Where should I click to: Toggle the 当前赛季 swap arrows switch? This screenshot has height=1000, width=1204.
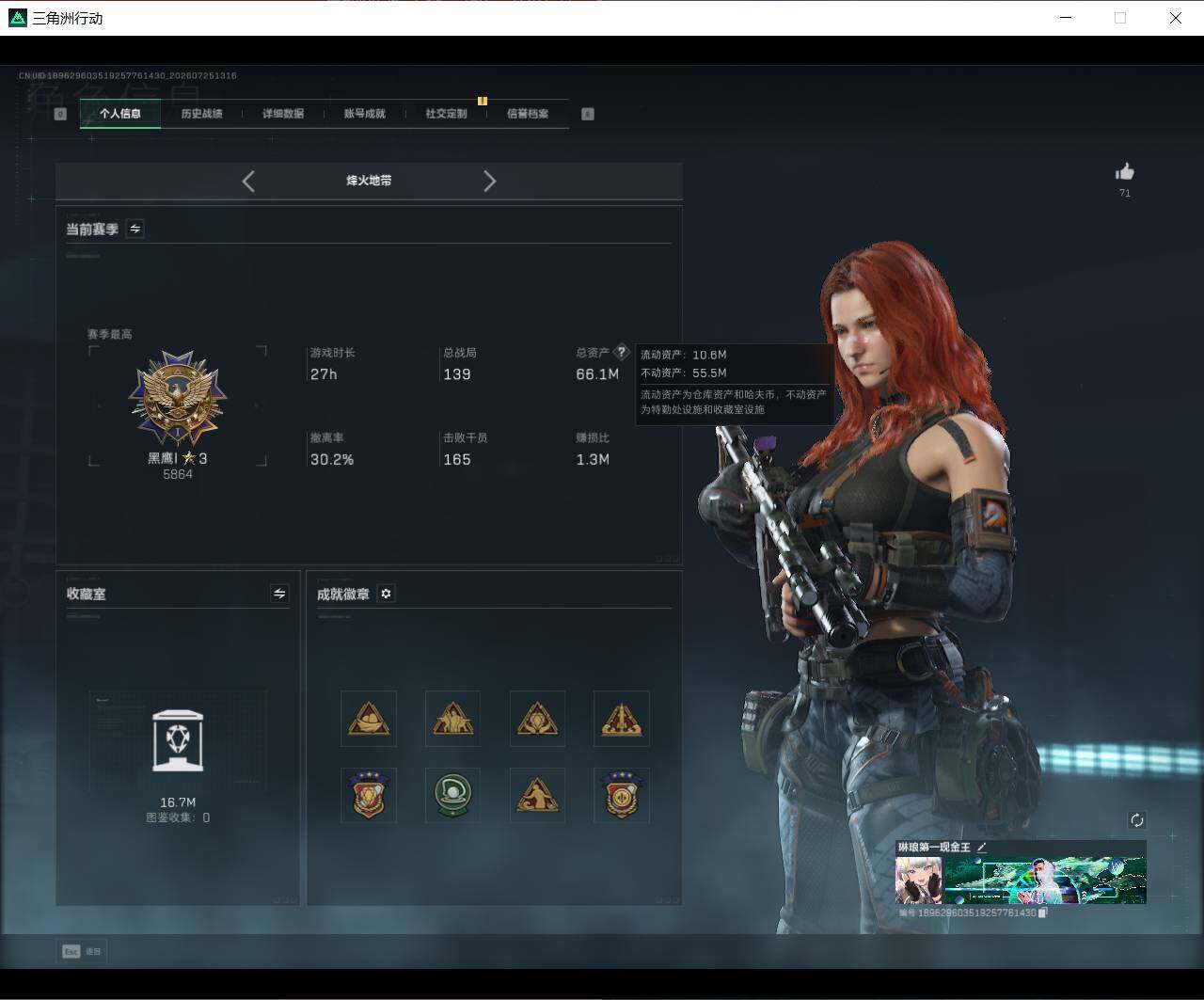pyautogui.click(x=135, y=229)
